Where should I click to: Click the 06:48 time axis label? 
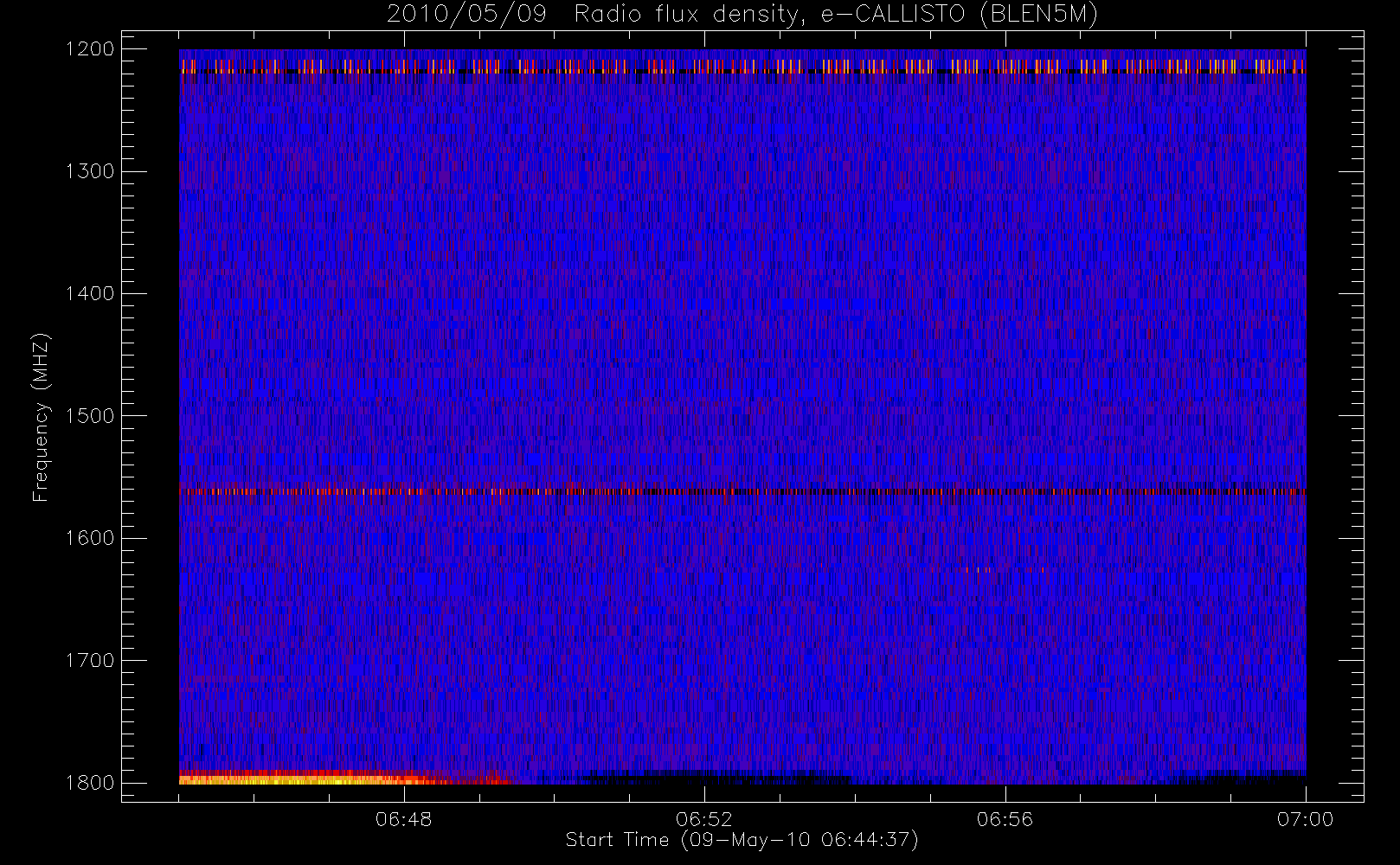coord(404,819)
